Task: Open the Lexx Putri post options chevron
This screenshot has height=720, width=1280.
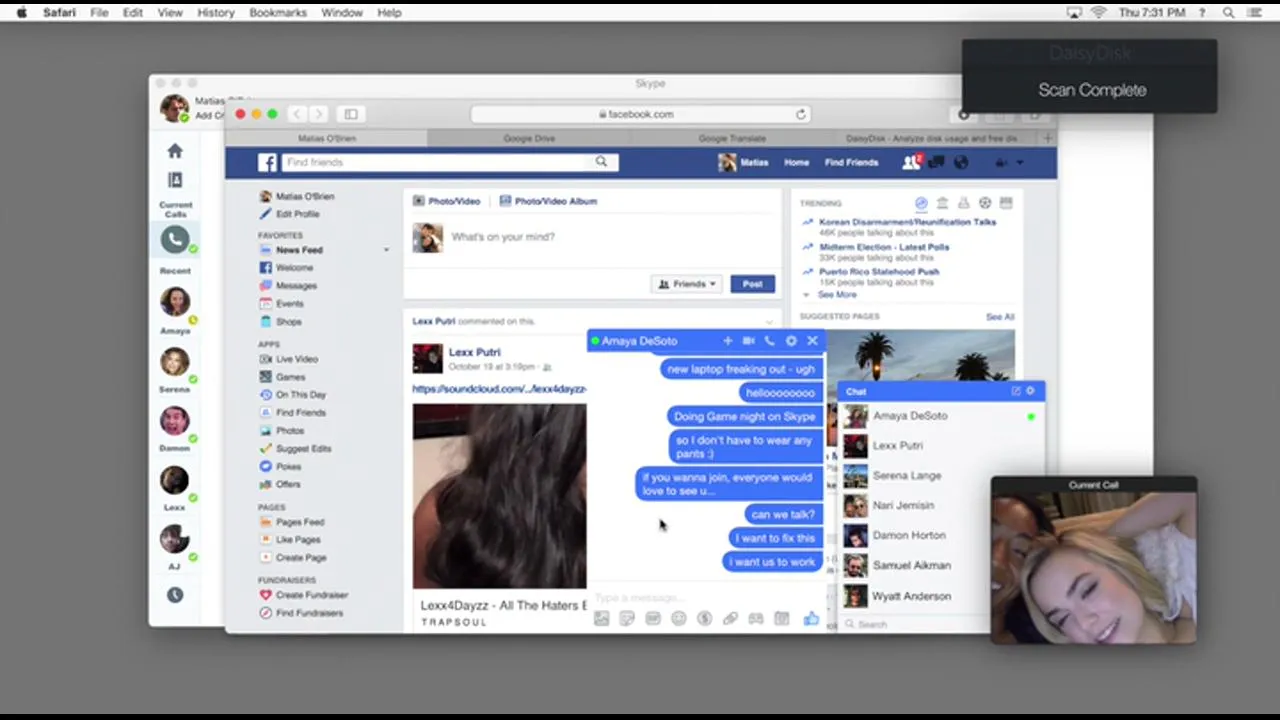Action: (769, 322)
